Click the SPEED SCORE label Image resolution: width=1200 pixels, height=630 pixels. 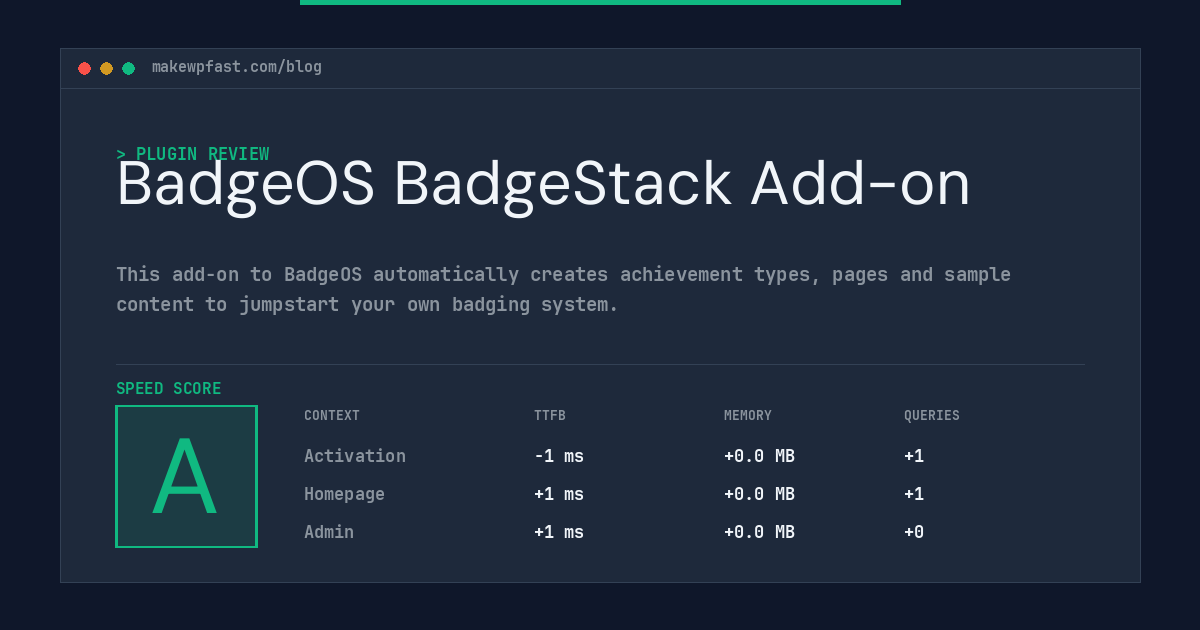(169, 389)
